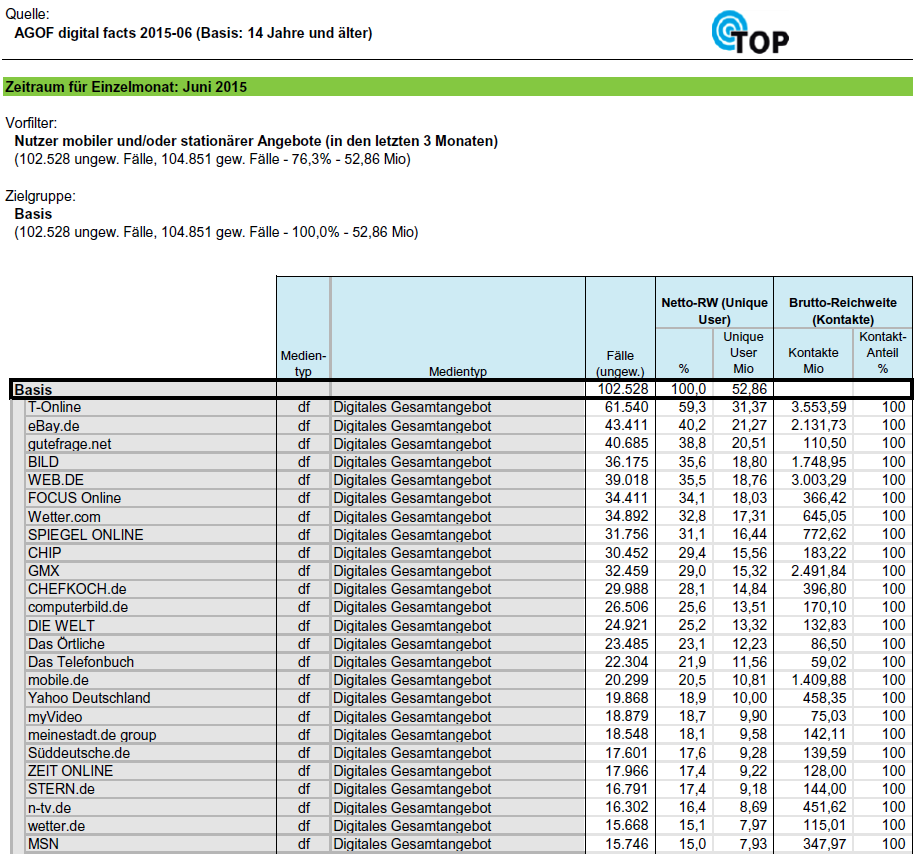Click the Kontakt-Anteil % column header
This screenshot has width=915, height=854.
(x=882, y=353)
